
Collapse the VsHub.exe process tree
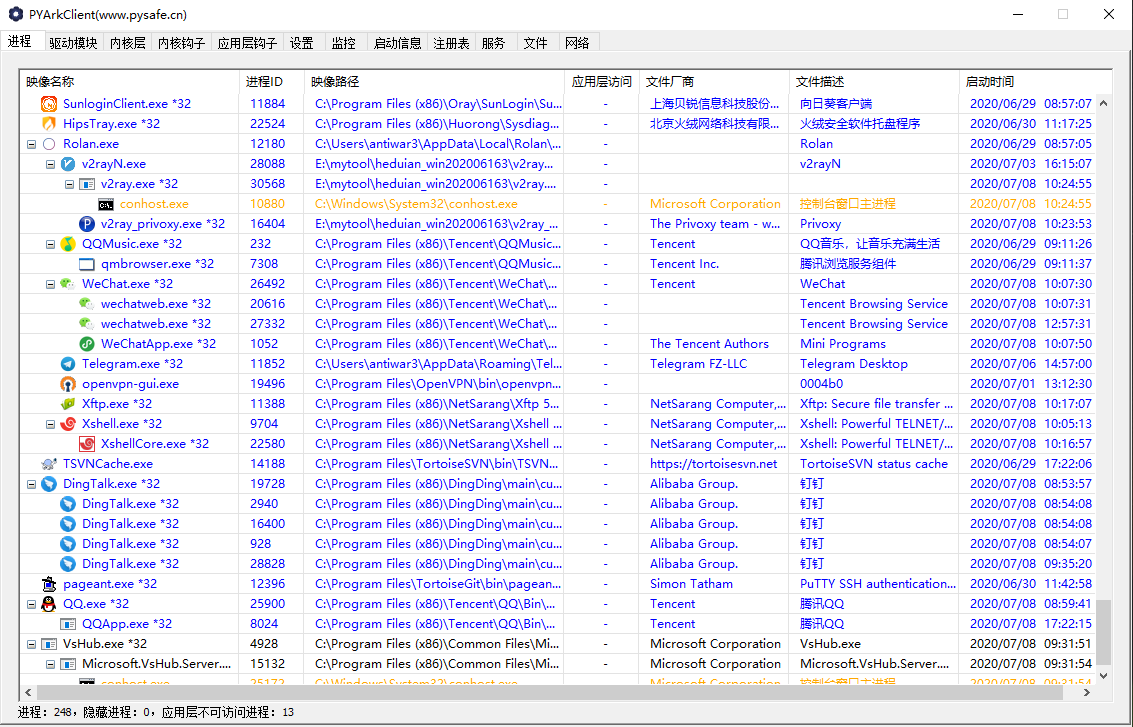31,644
